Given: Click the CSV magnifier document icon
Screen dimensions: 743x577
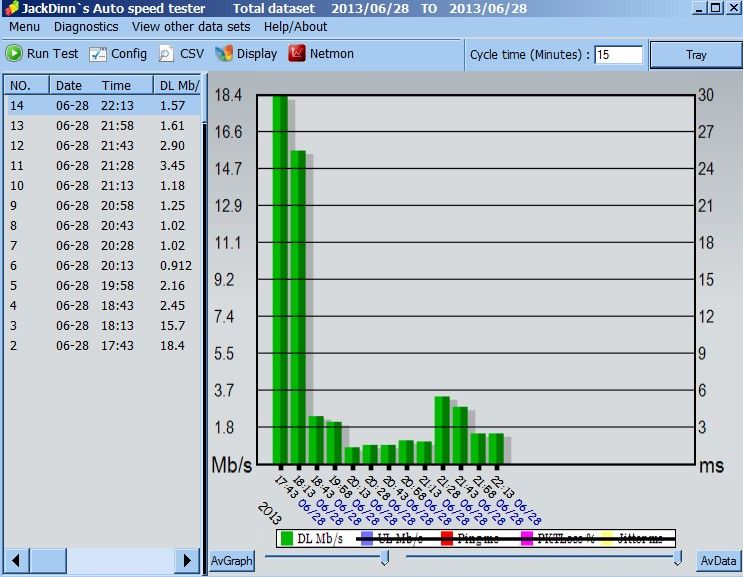Looking at the screenshot, I should pyautogui.click(x=165, y=54).
